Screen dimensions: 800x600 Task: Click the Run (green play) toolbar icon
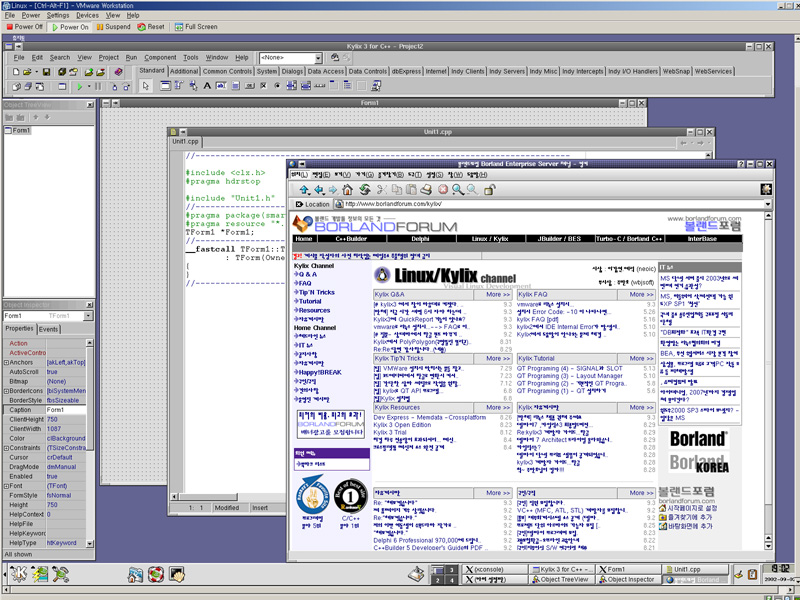(79, 87)
